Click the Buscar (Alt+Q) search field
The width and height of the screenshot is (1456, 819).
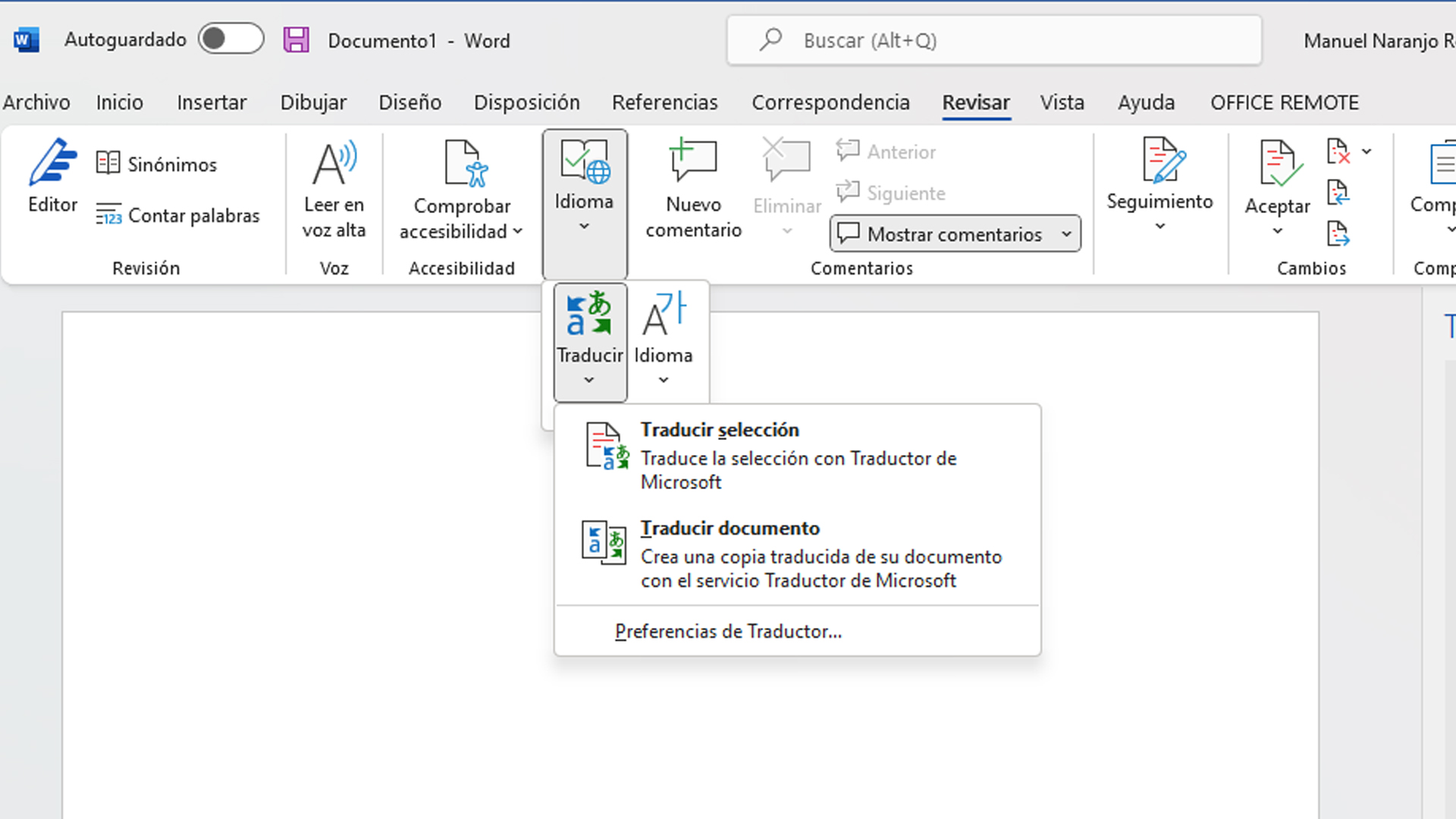point(994,40)
